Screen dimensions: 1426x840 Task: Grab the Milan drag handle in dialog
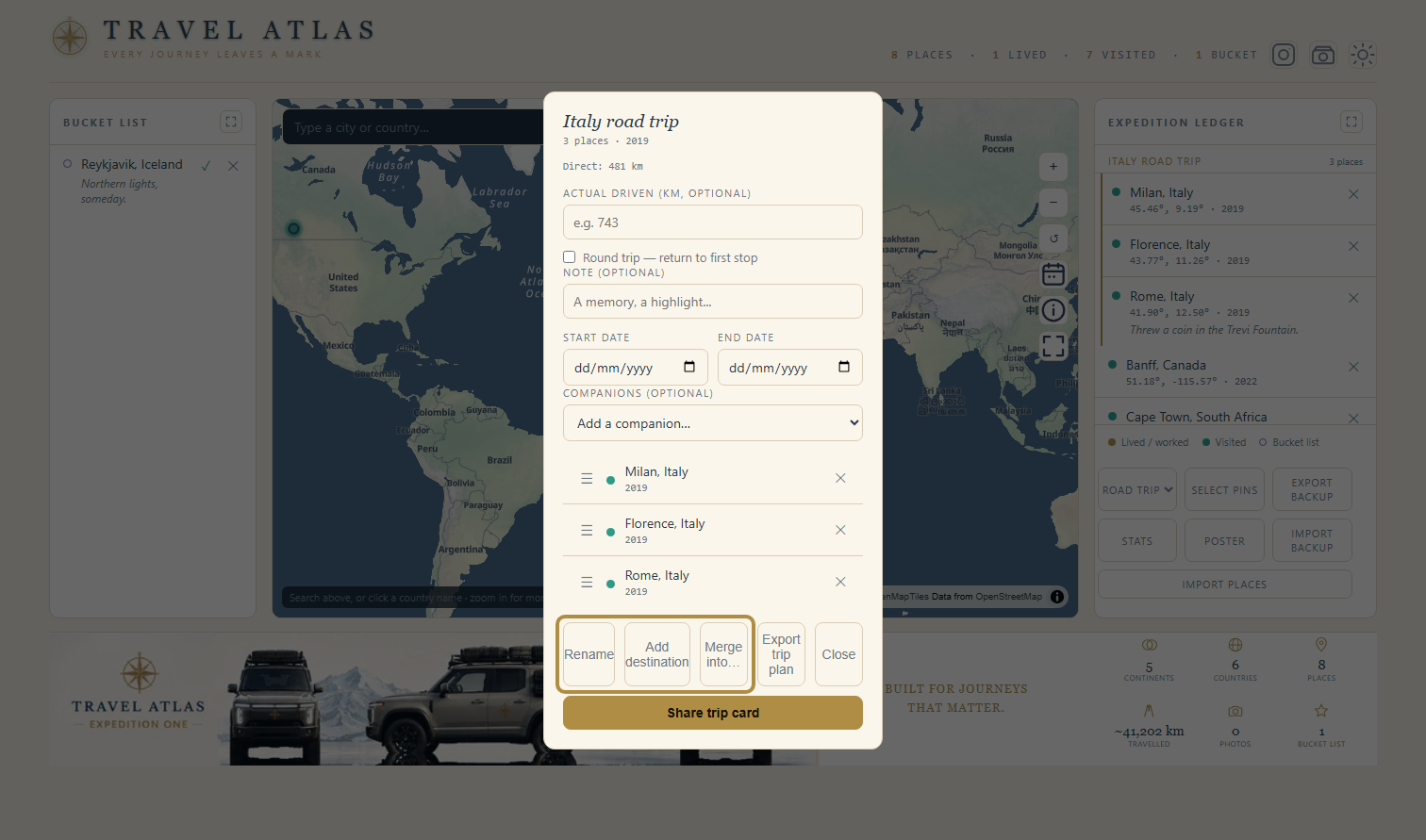(587, 478)
